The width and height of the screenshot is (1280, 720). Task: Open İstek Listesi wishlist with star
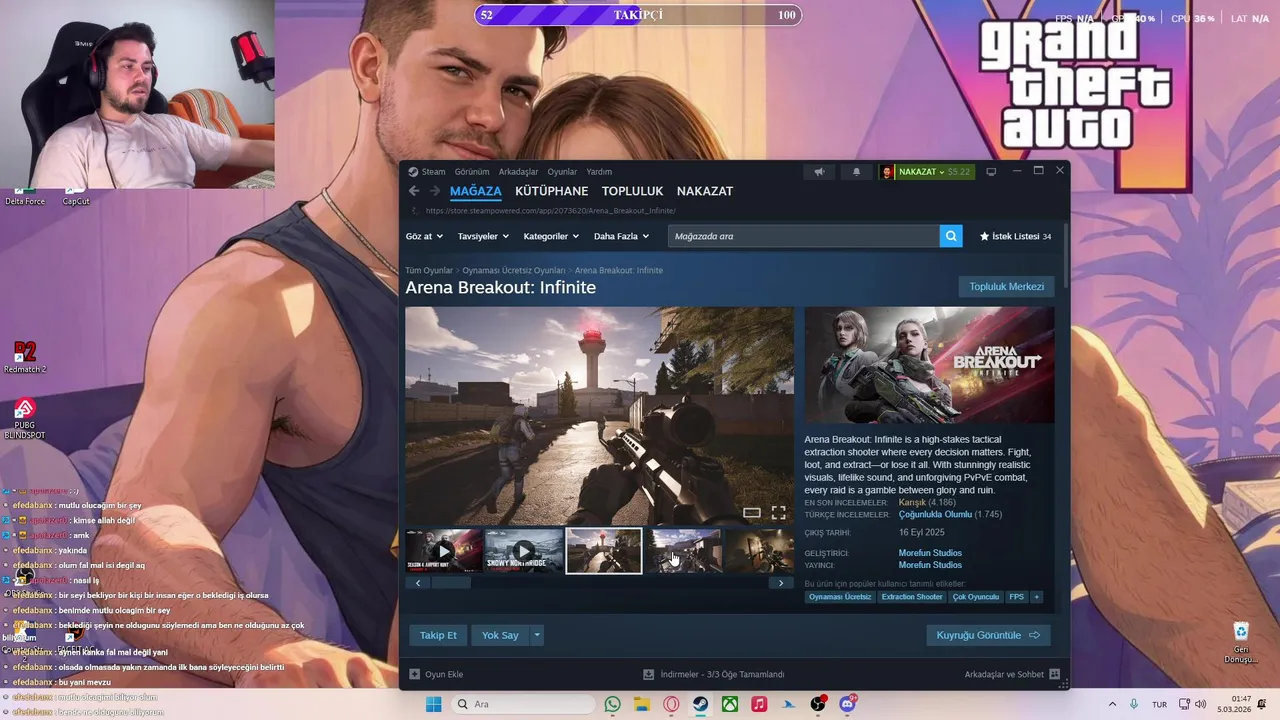pos(1015,236)
